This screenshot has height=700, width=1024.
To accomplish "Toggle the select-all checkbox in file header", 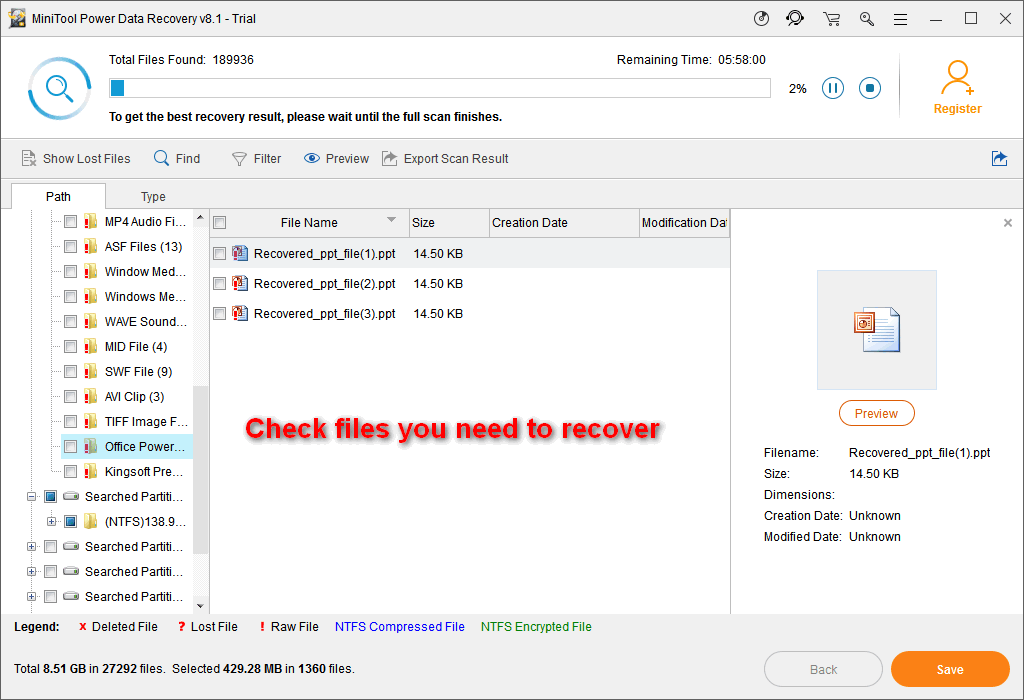I will (220, 223).
